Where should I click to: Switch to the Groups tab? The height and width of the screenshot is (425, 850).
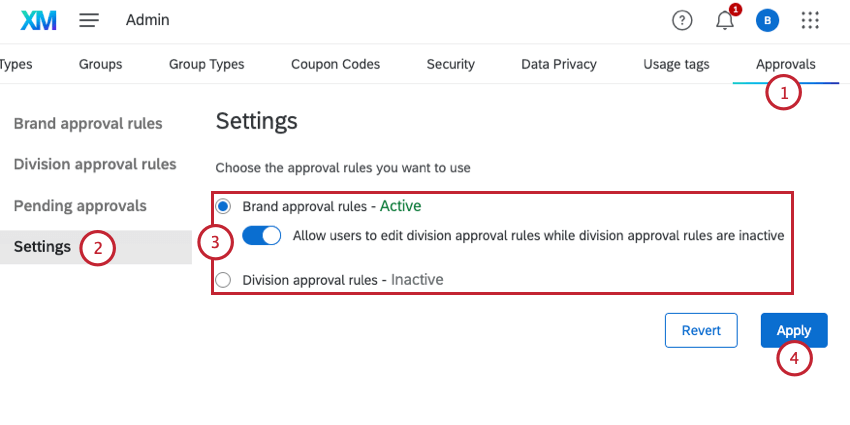click(x=100, y=64)
